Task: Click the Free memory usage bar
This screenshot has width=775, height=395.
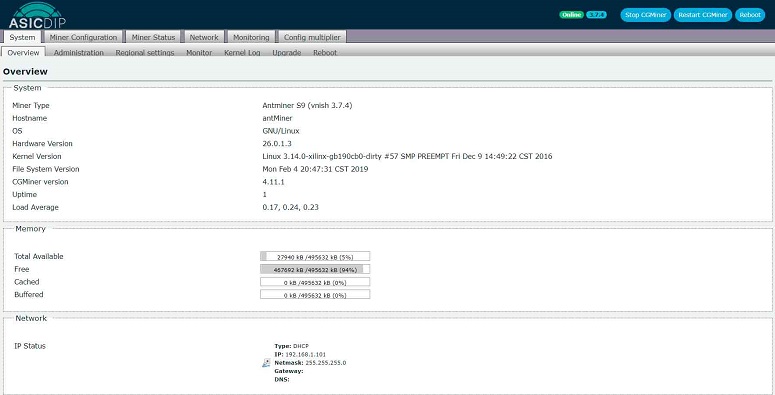Action: (315, 269)
